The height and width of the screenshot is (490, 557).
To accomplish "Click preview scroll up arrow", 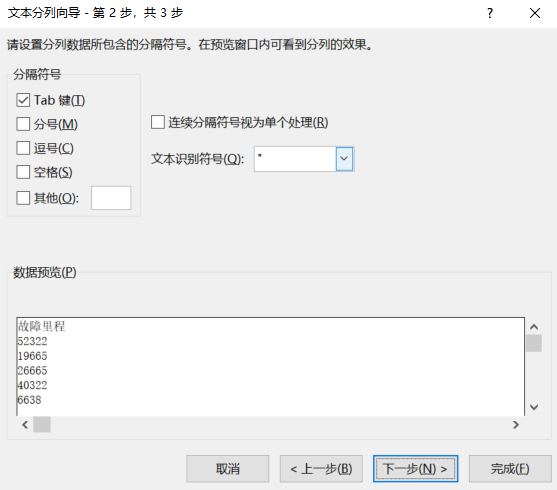I will coord(534,326).
